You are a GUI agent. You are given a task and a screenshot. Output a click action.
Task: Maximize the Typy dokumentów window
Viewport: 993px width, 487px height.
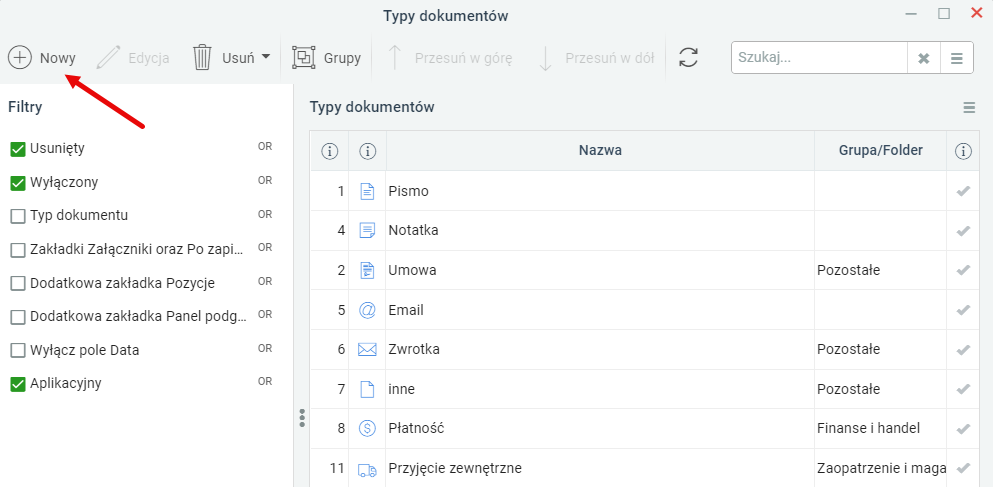tap(944, 14)
